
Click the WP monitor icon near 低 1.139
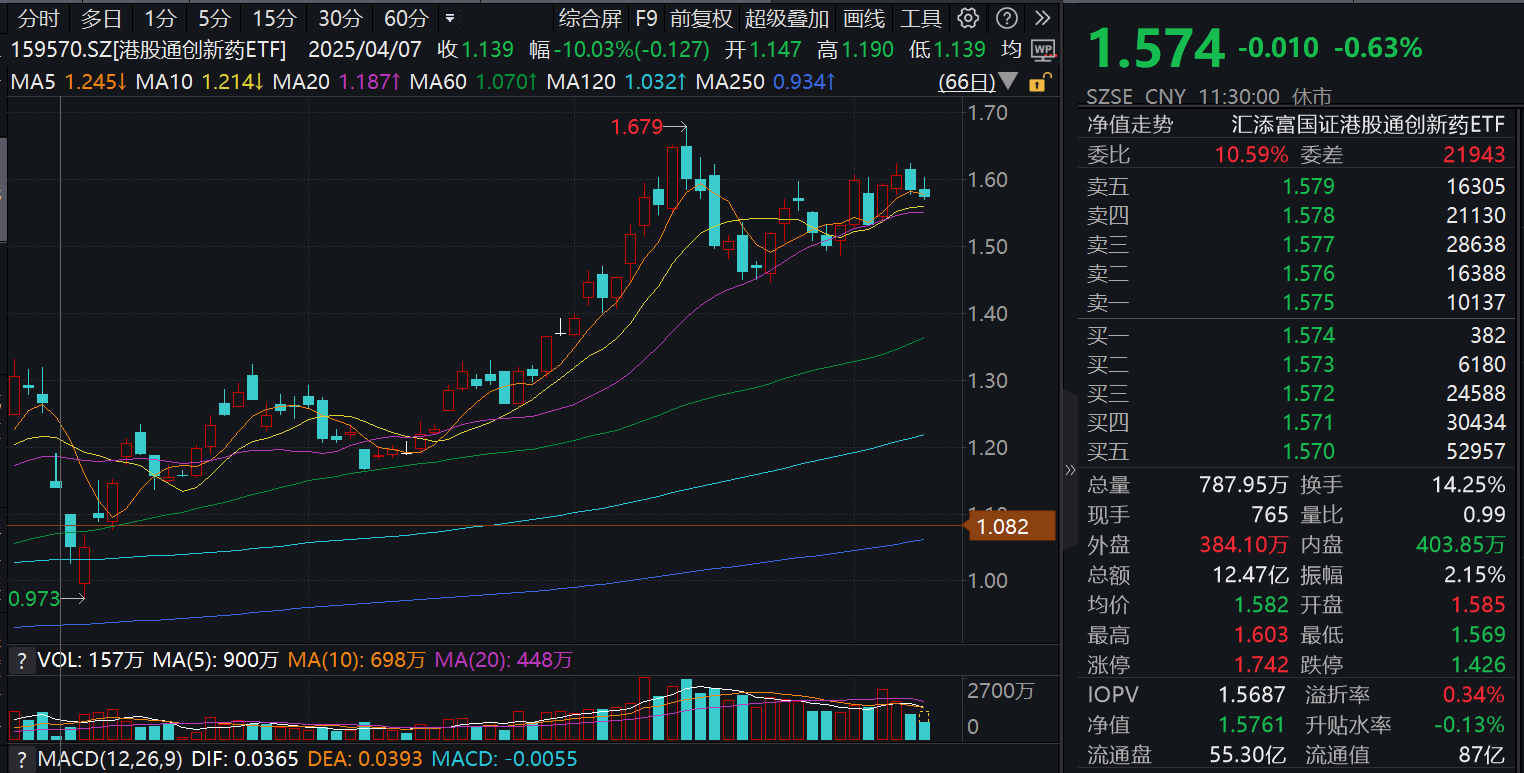click(1043, 49)
